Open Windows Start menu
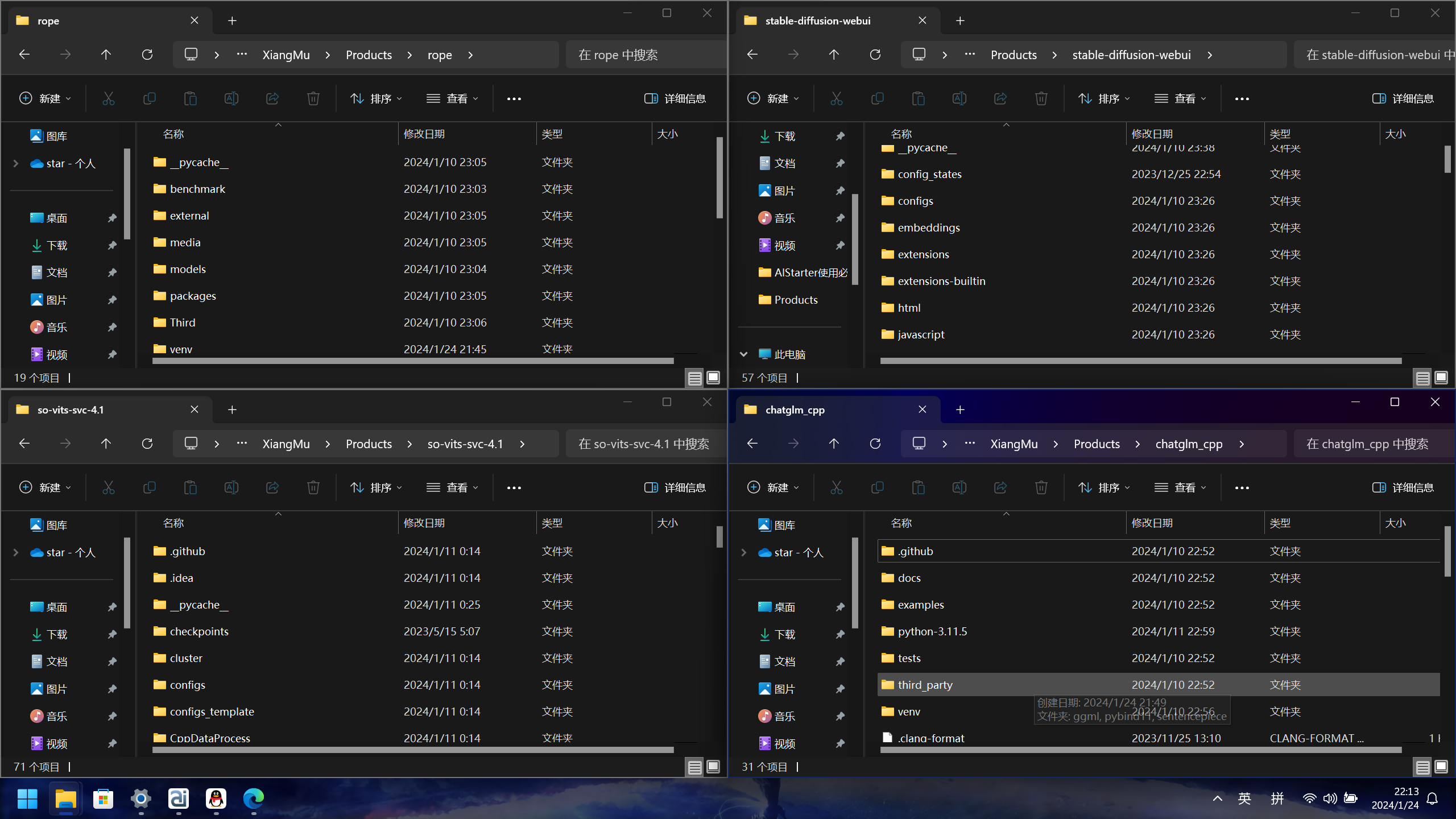 pyautogui.click(x=27, y=799)
